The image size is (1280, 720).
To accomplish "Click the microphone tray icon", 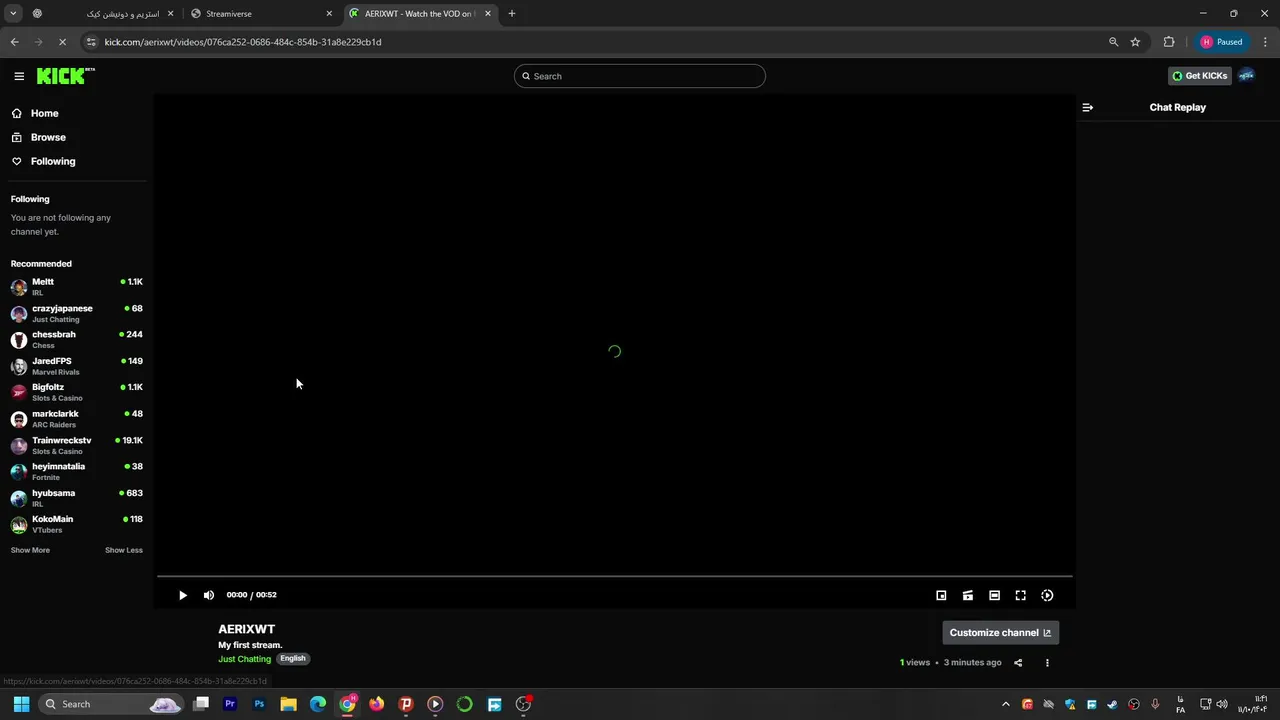I will 1155,704.
